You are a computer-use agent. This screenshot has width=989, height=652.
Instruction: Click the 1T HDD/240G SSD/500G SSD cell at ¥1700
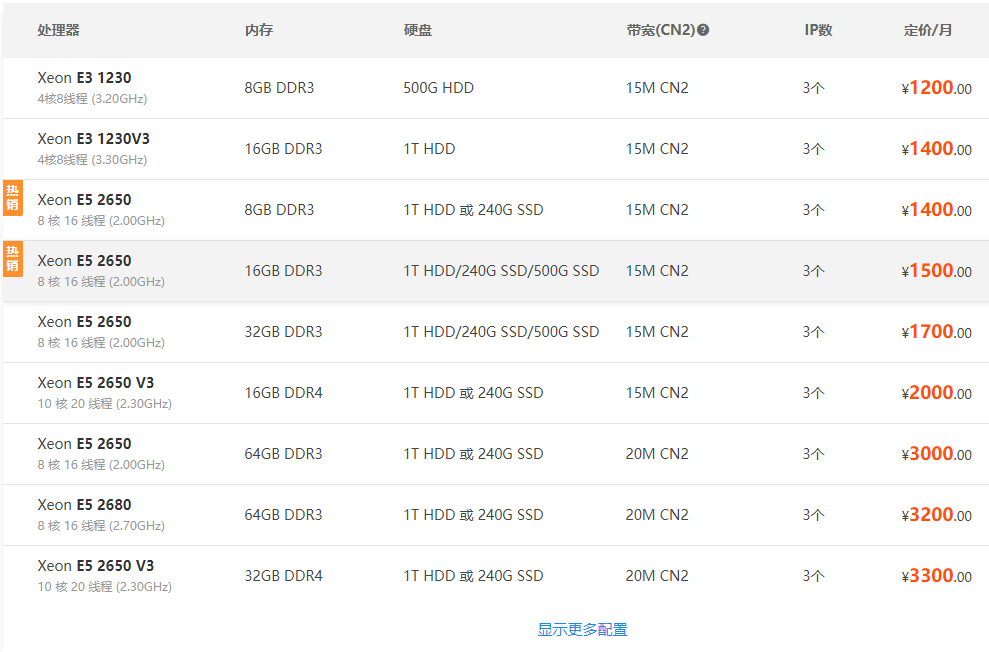501,332
